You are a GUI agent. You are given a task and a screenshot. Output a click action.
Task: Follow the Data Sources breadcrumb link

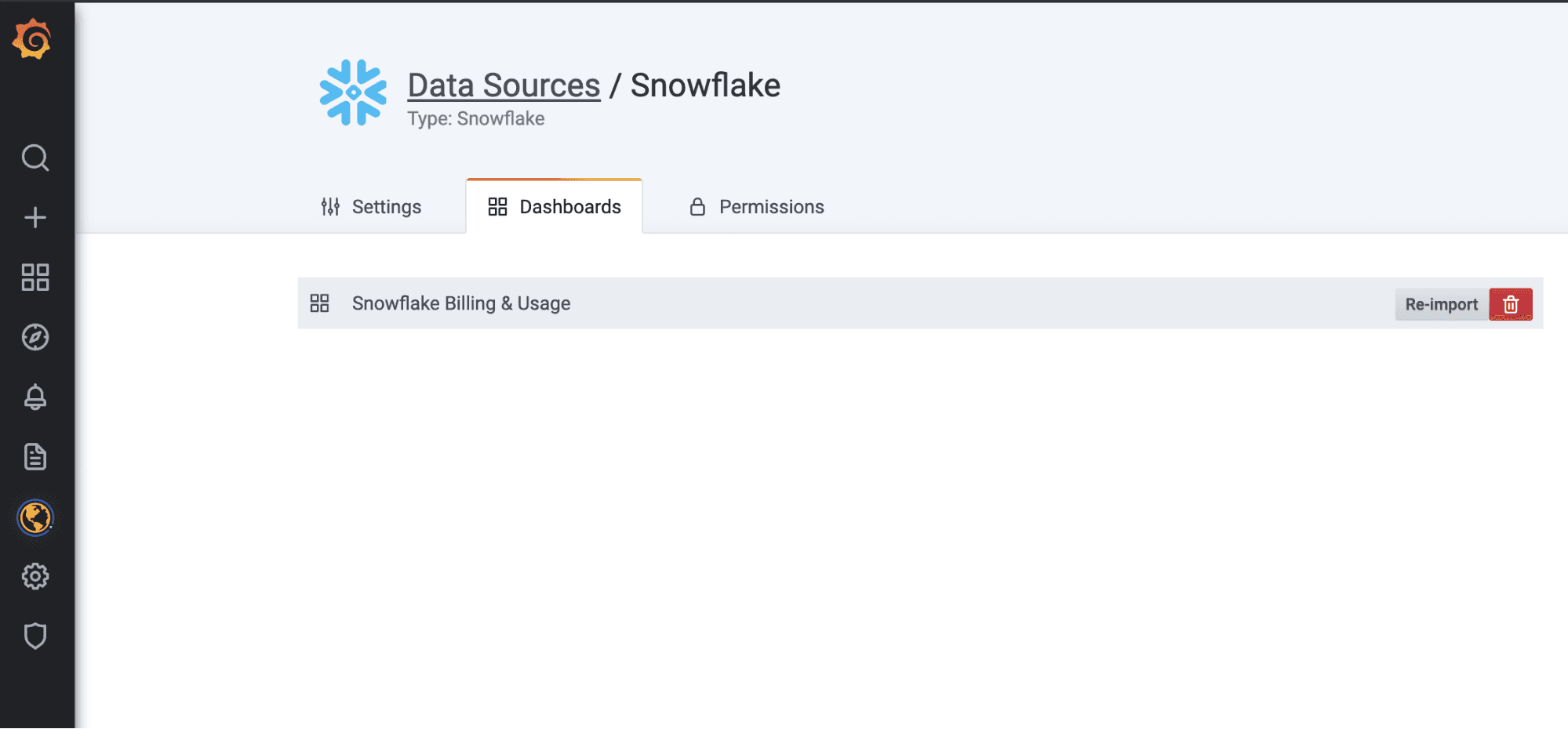click(504, 85)
